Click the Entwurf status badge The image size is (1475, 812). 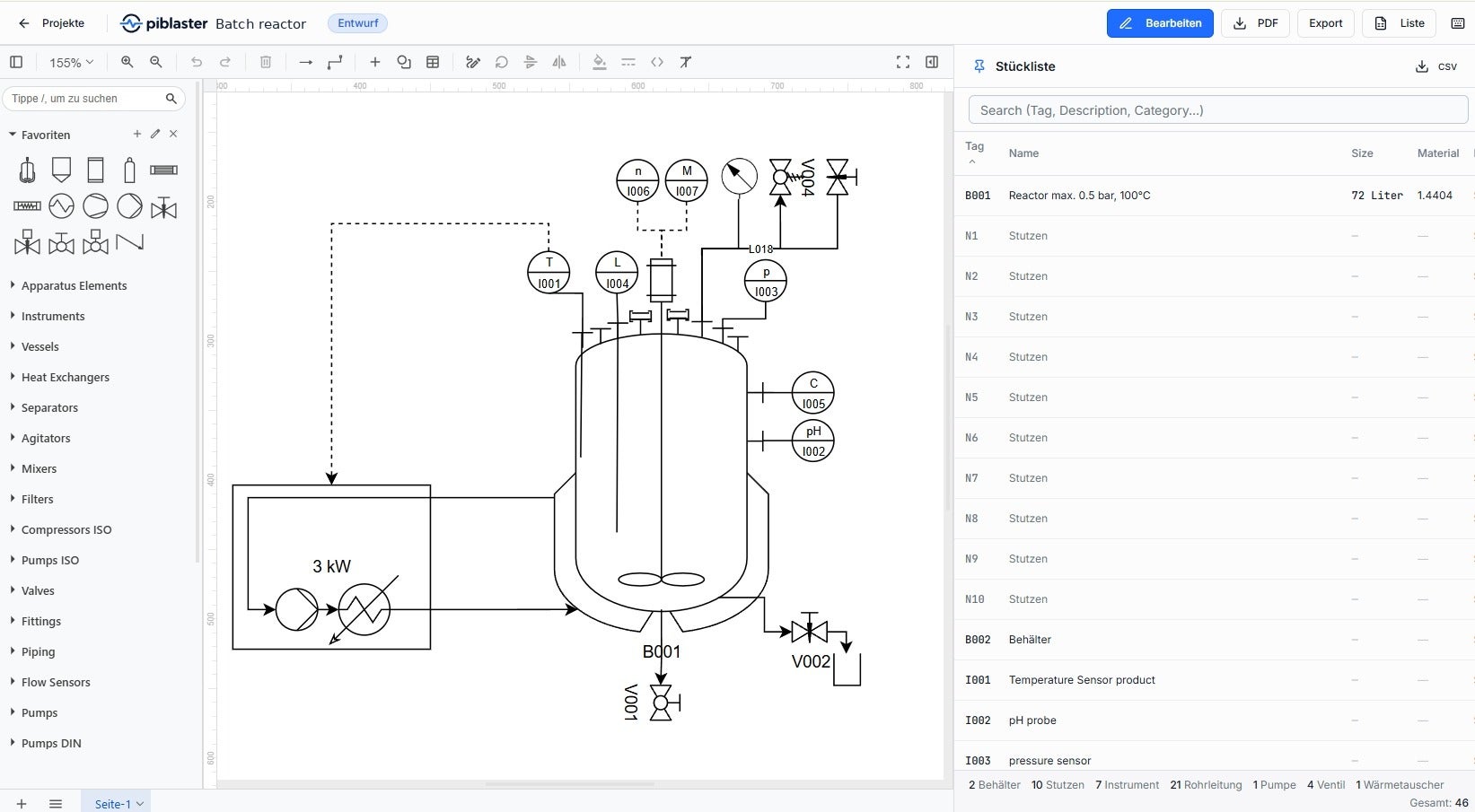357,23
